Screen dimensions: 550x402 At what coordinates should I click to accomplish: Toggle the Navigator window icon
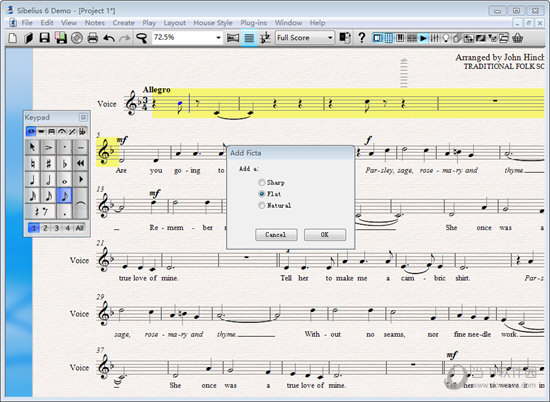click(x=377, y=38)
